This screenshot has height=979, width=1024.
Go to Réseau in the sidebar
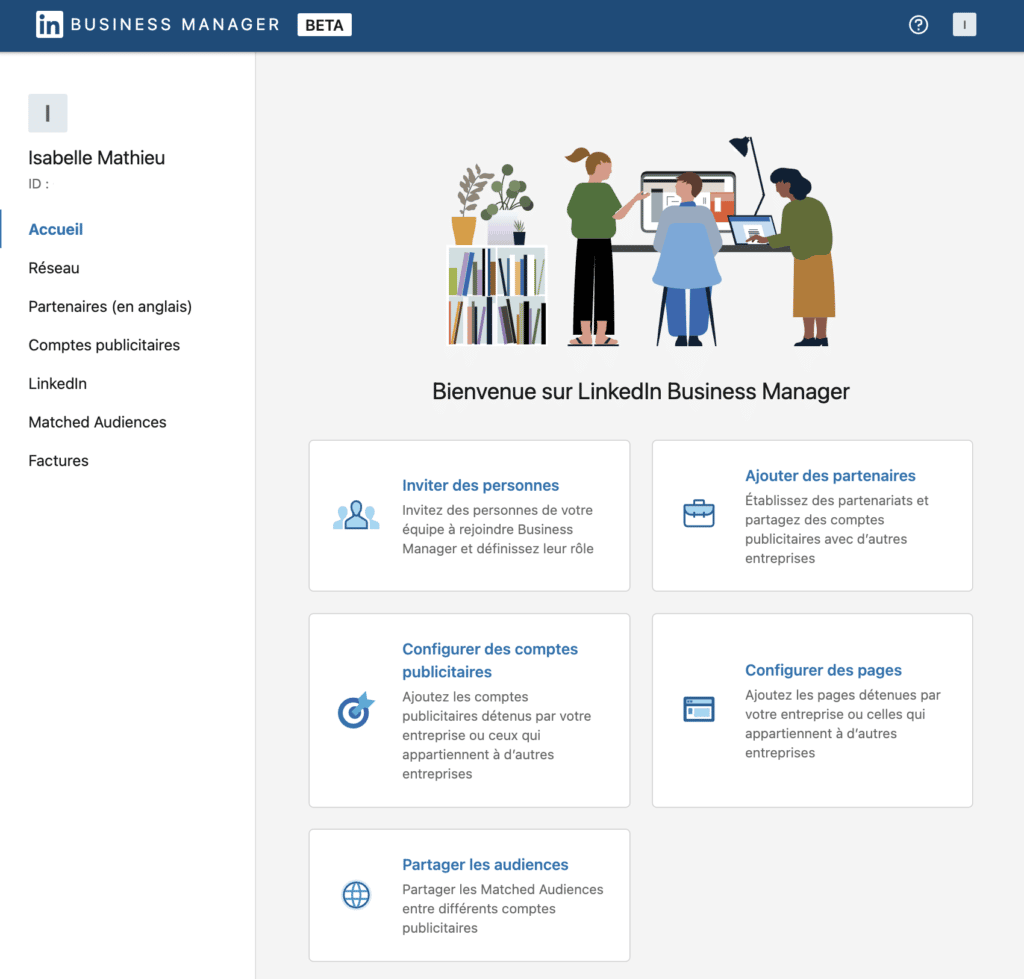(54, 268)
